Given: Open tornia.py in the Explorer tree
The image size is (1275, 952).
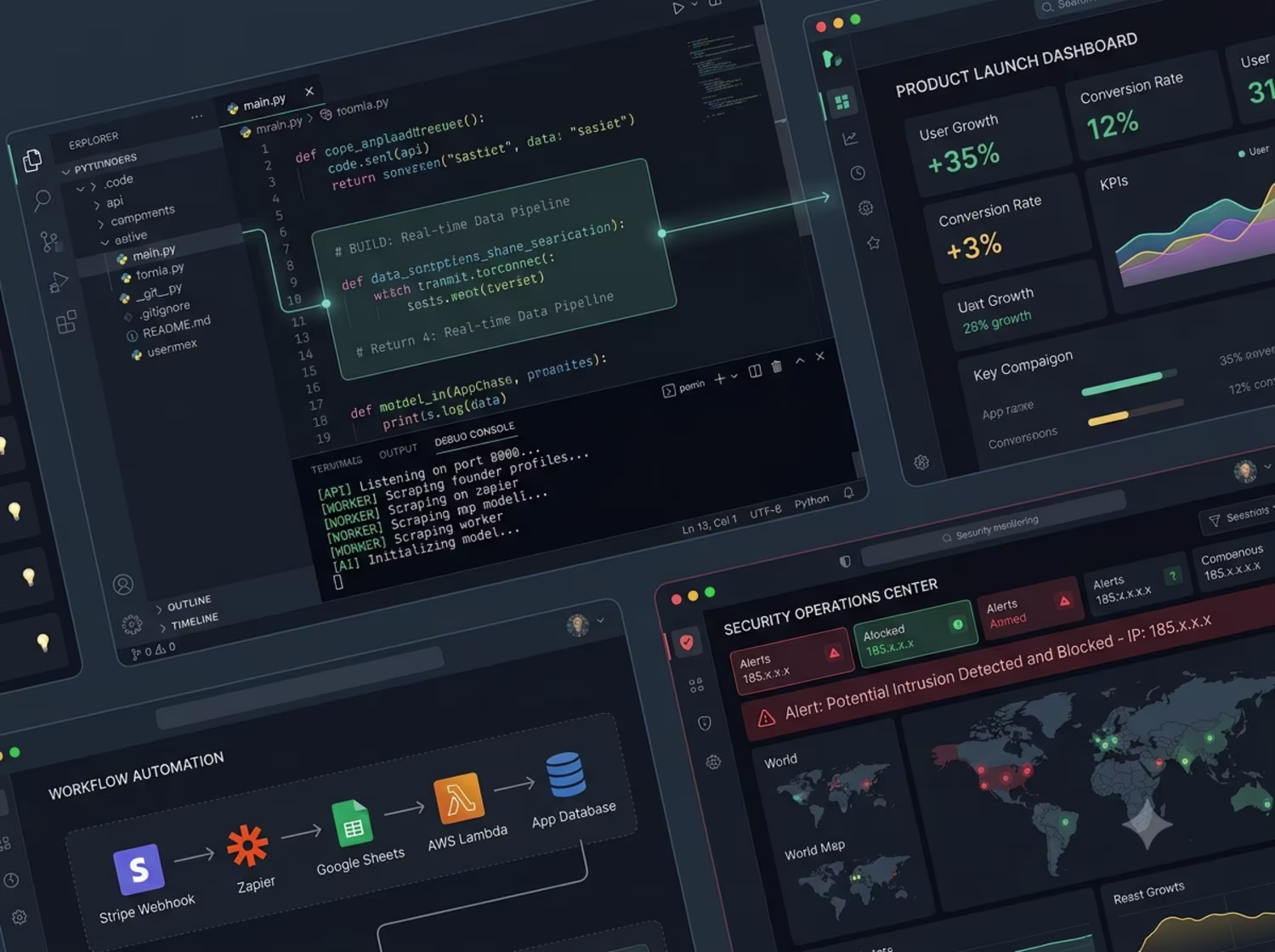Looking at the screenshot, I should tap(159, 272).
